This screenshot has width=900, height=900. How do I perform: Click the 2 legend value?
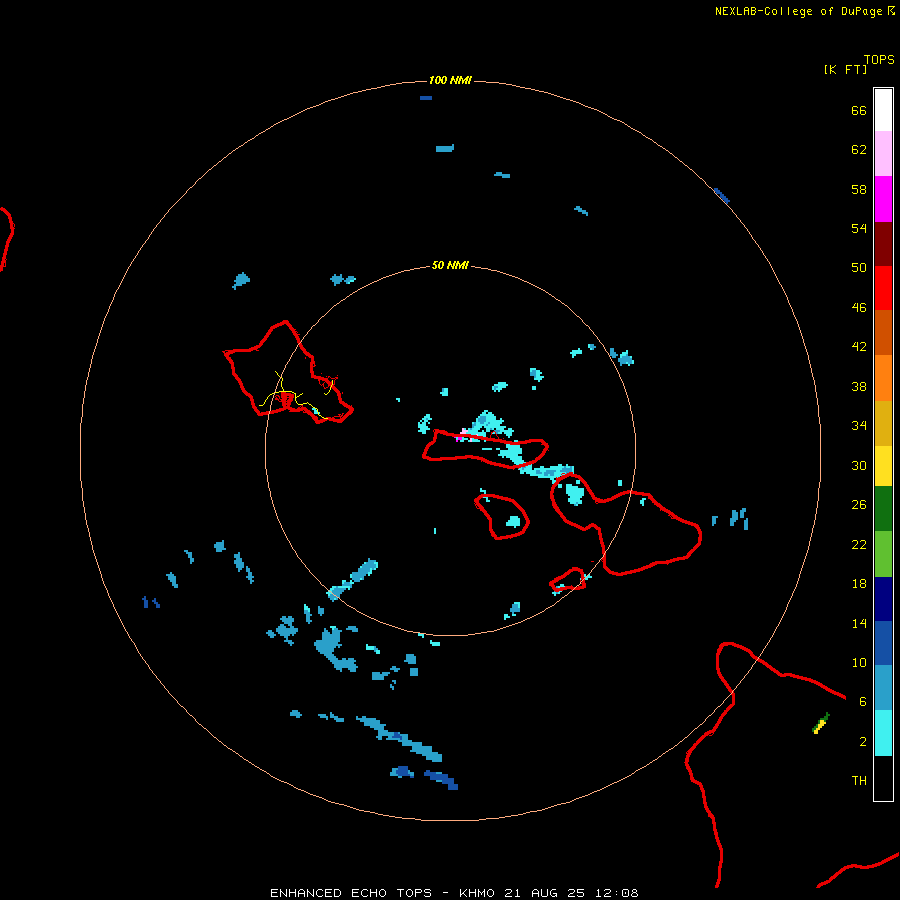coord(862,742)
